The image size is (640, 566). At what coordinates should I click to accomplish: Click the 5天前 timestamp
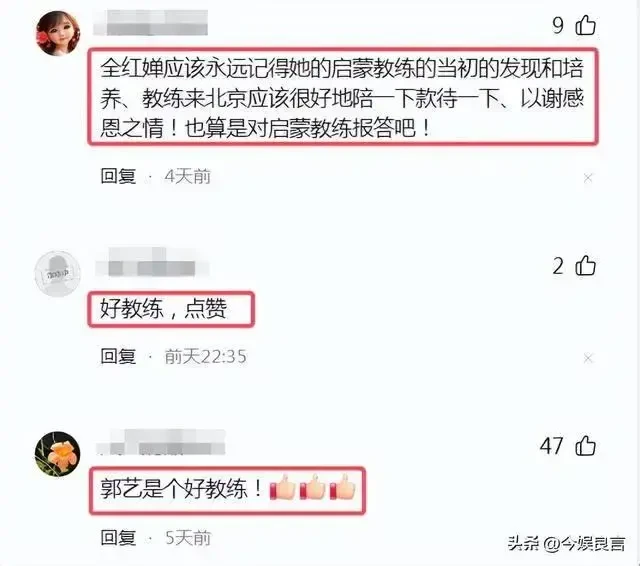pos(188,538)
